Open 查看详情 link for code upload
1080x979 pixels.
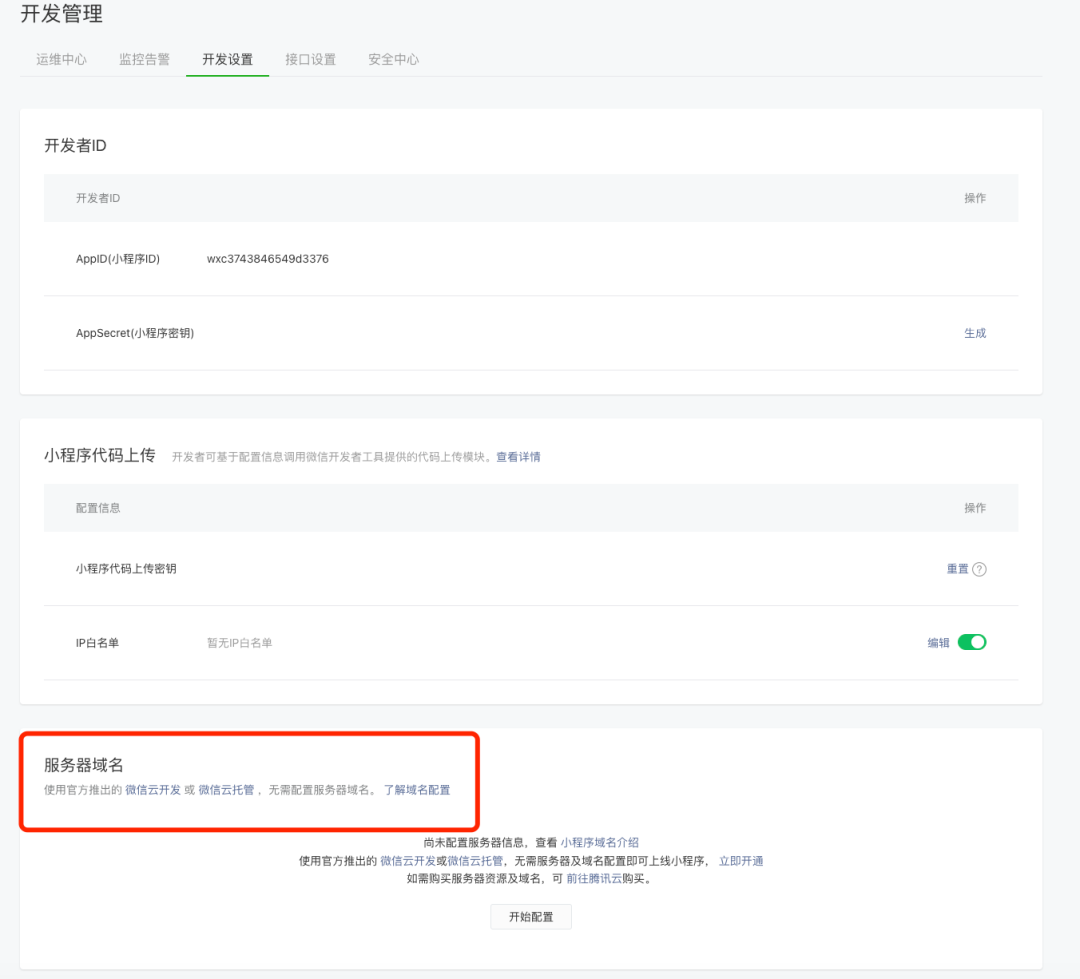518,457
